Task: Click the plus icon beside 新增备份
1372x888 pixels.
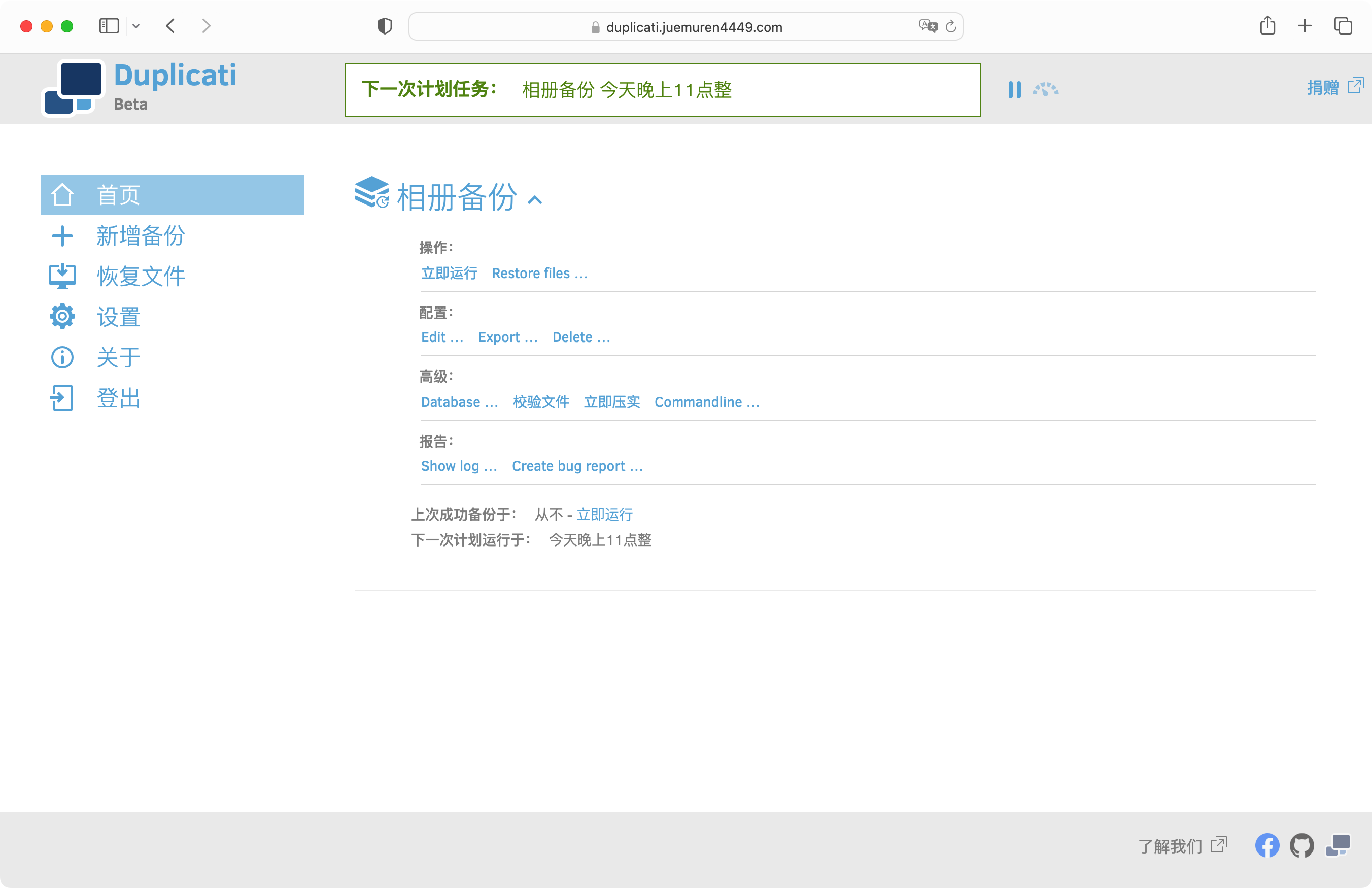Action: pos(62,236)
